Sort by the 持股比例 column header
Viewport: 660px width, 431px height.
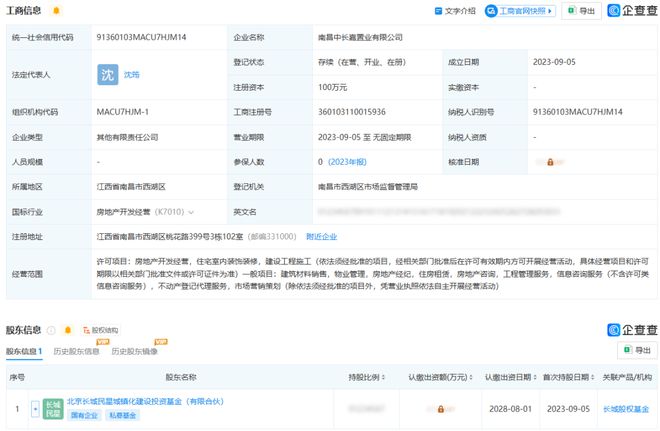tap(367, 377)
